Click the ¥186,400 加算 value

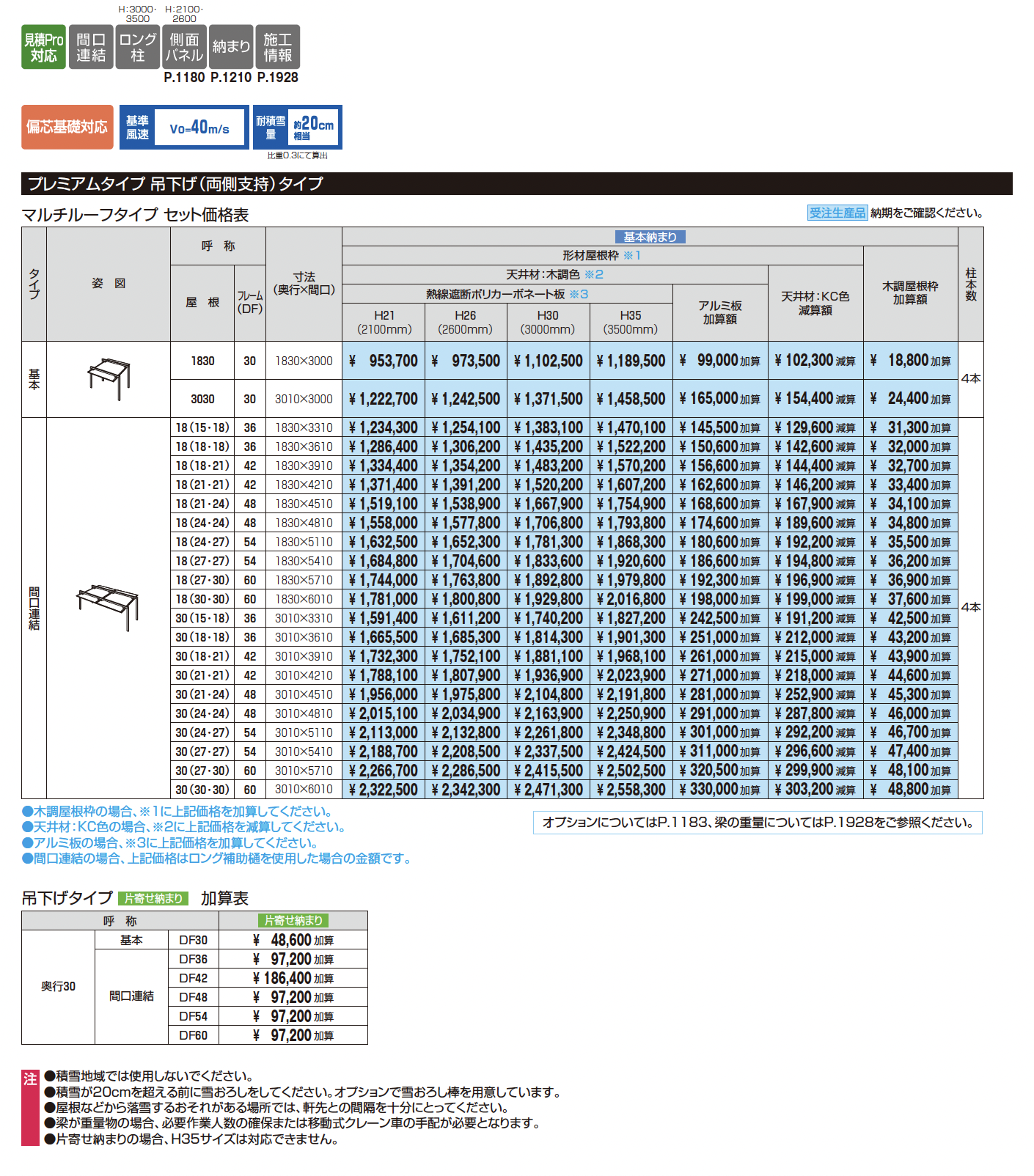click(293, 978)
